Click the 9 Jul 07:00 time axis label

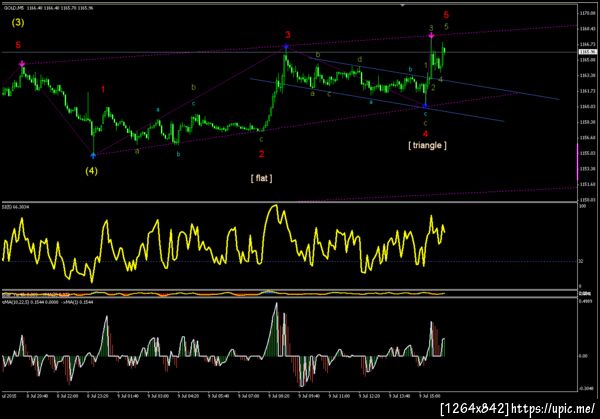249,396
